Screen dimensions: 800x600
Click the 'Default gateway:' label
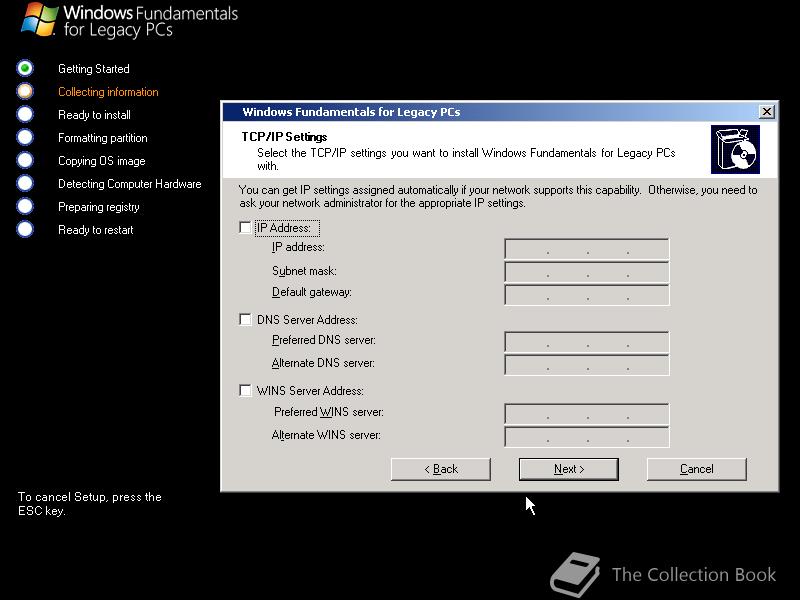pyautogui.click(x=312, y=292)
